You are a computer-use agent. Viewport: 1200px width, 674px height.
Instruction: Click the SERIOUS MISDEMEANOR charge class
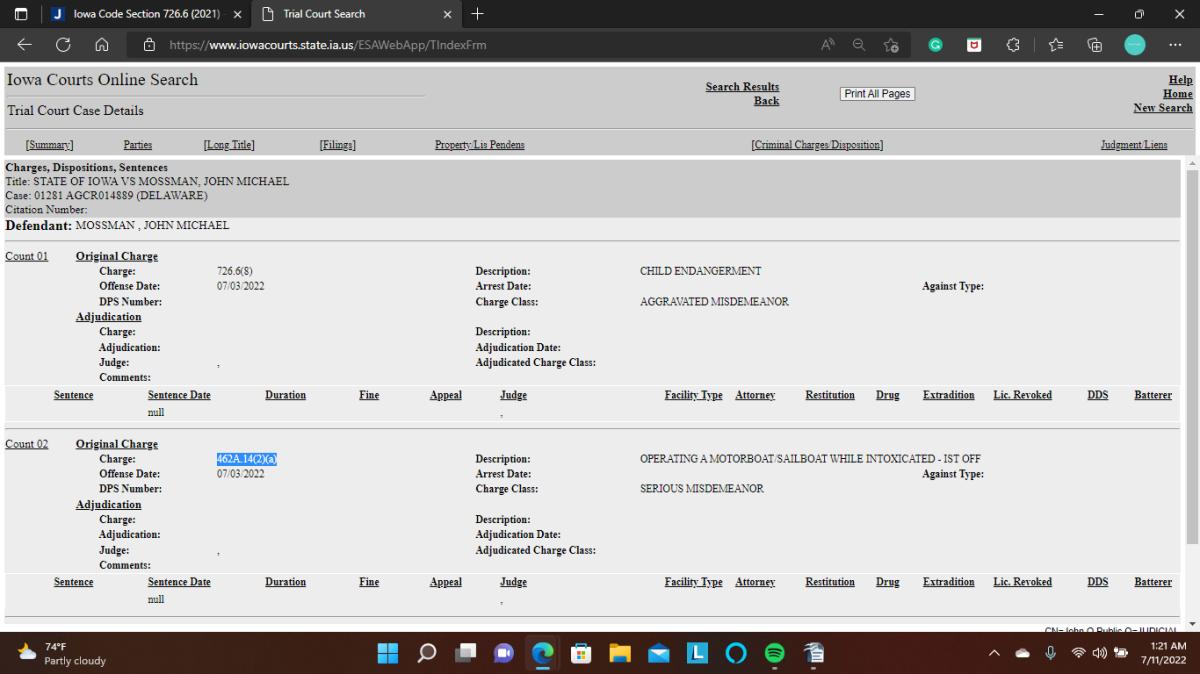pyautogui.click(x=702, y=489)
